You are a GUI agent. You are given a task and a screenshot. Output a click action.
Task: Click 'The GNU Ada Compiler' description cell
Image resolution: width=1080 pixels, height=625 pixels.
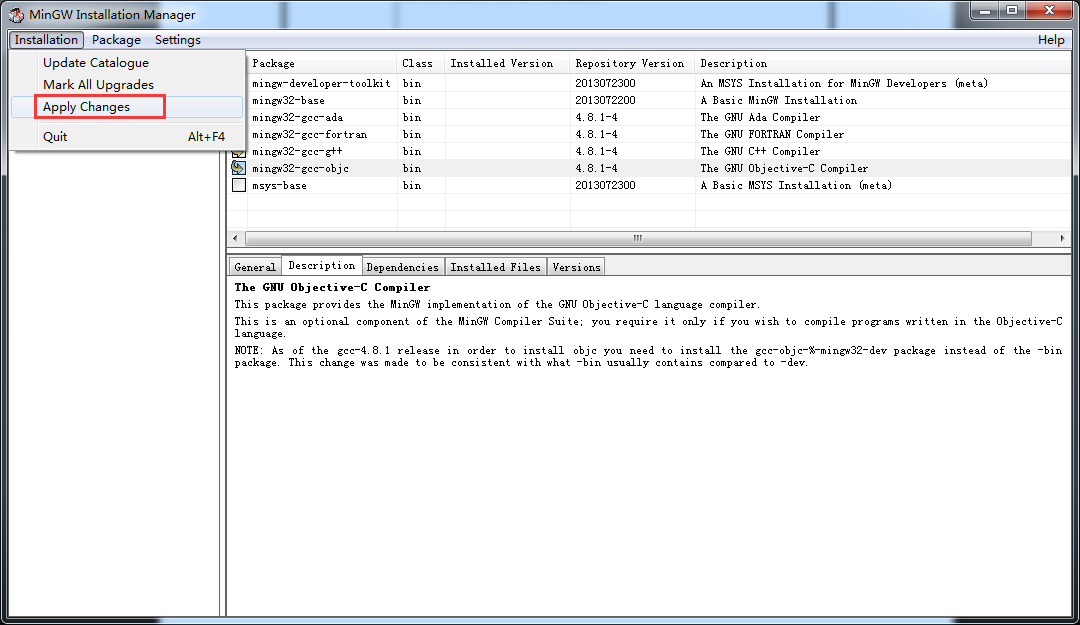[x=760, y=118]
